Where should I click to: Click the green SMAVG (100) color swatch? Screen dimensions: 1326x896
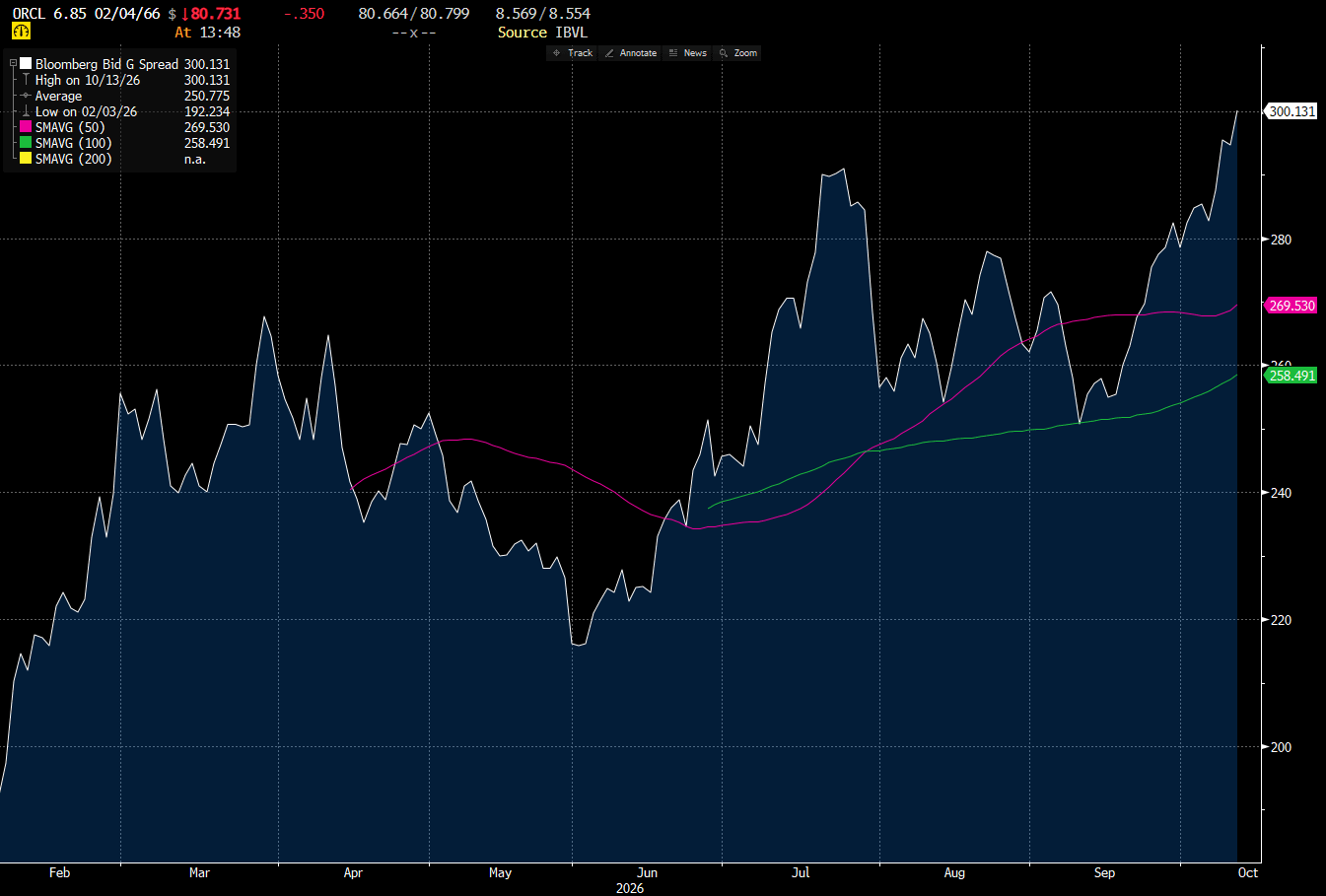(26, 143)
